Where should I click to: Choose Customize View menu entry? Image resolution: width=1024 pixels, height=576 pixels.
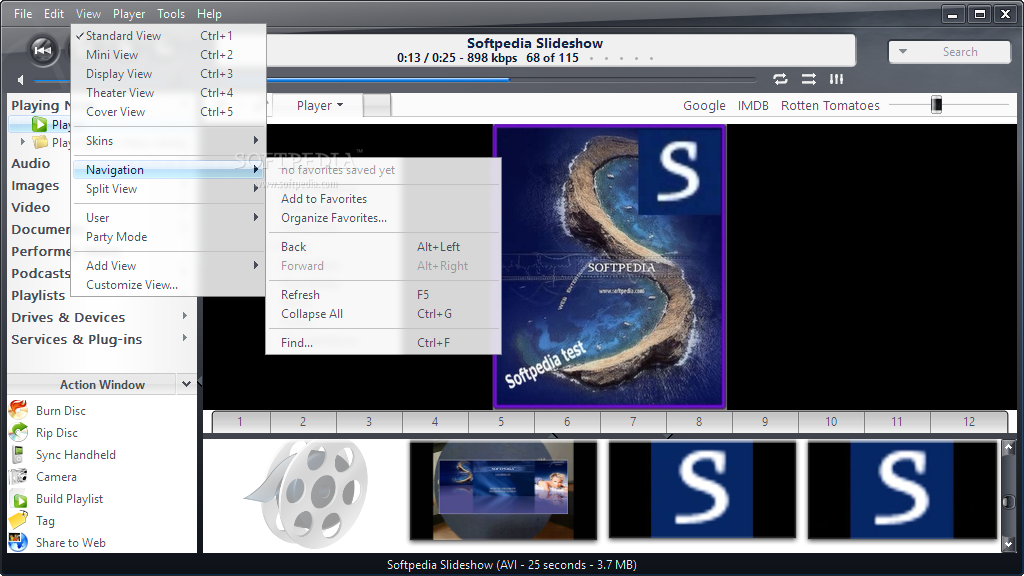(x=168, y=285)
